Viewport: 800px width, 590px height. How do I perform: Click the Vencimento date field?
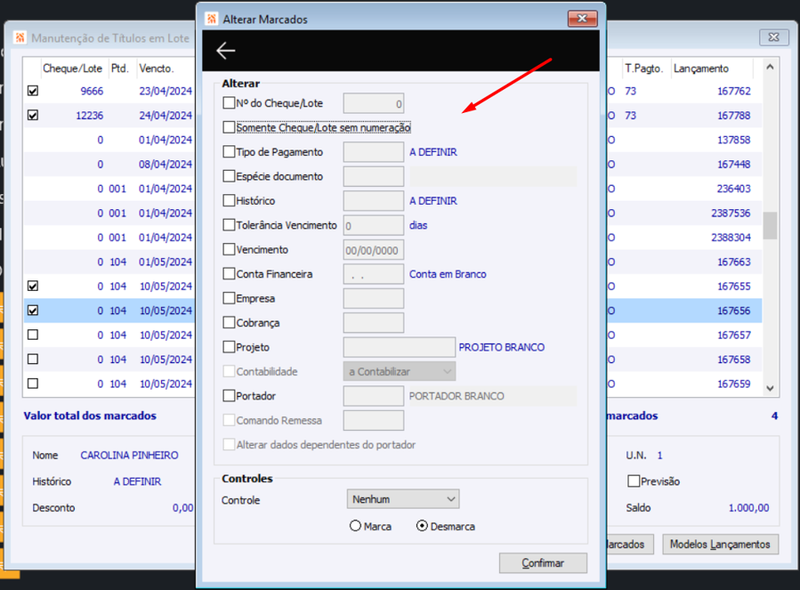[x=373, y=250]
